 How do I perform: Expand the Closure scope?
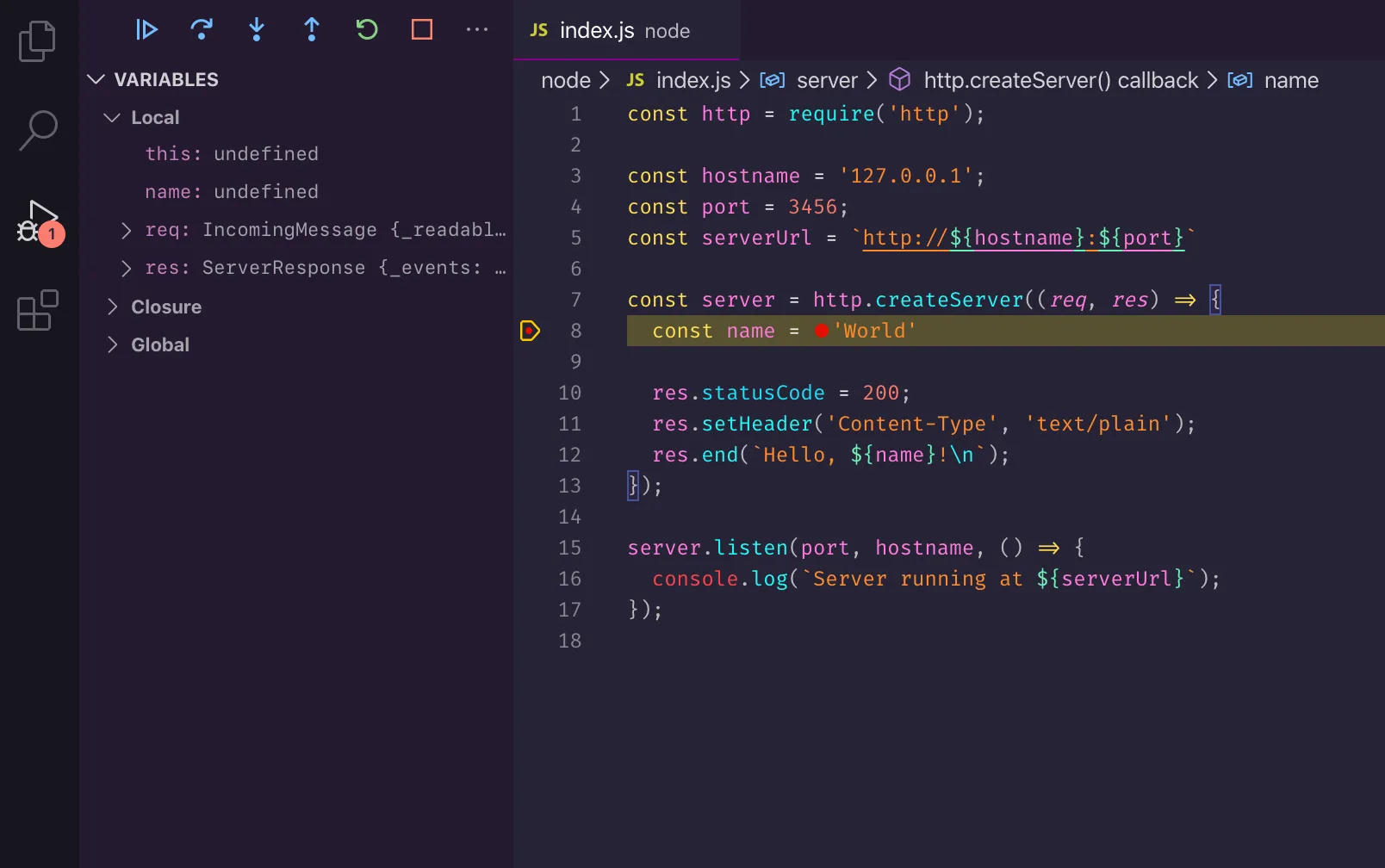tap(112, 307)
